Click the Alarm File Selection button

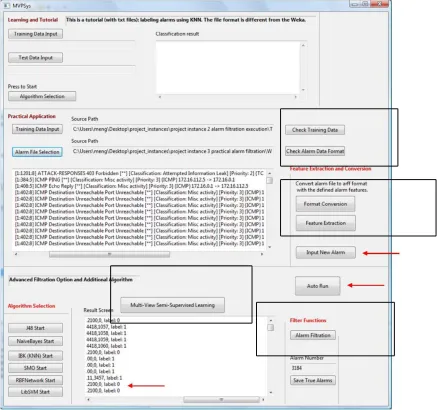[37, 152]
